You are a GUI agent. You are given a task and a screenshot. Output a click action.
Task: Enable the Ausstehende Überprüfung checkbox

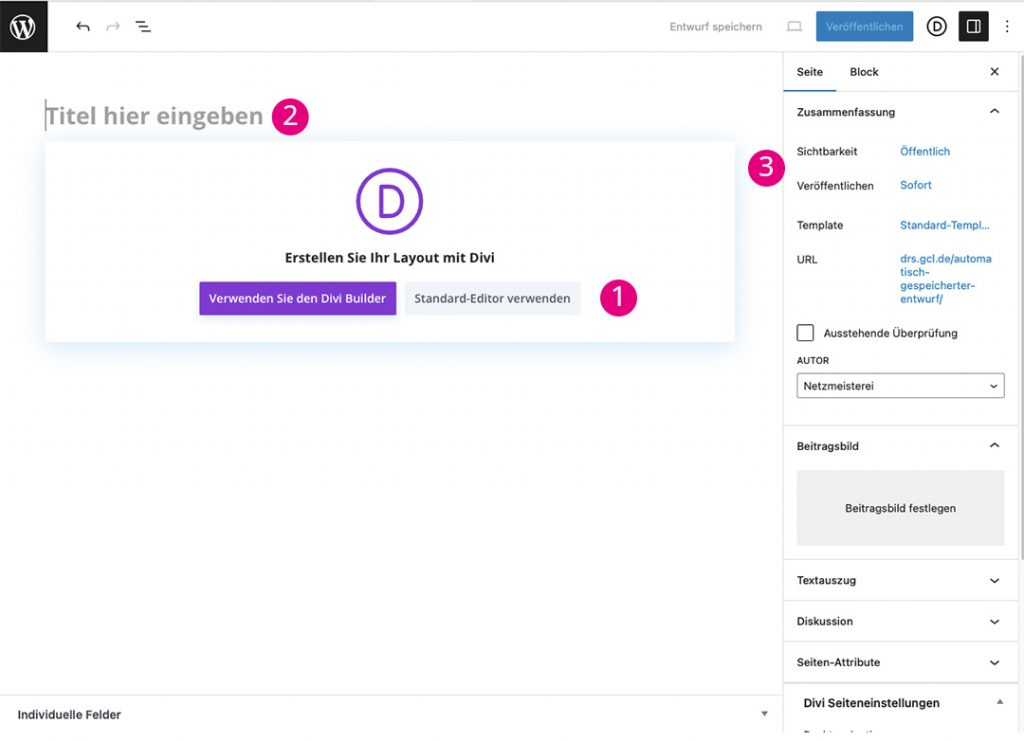(805, 333)
